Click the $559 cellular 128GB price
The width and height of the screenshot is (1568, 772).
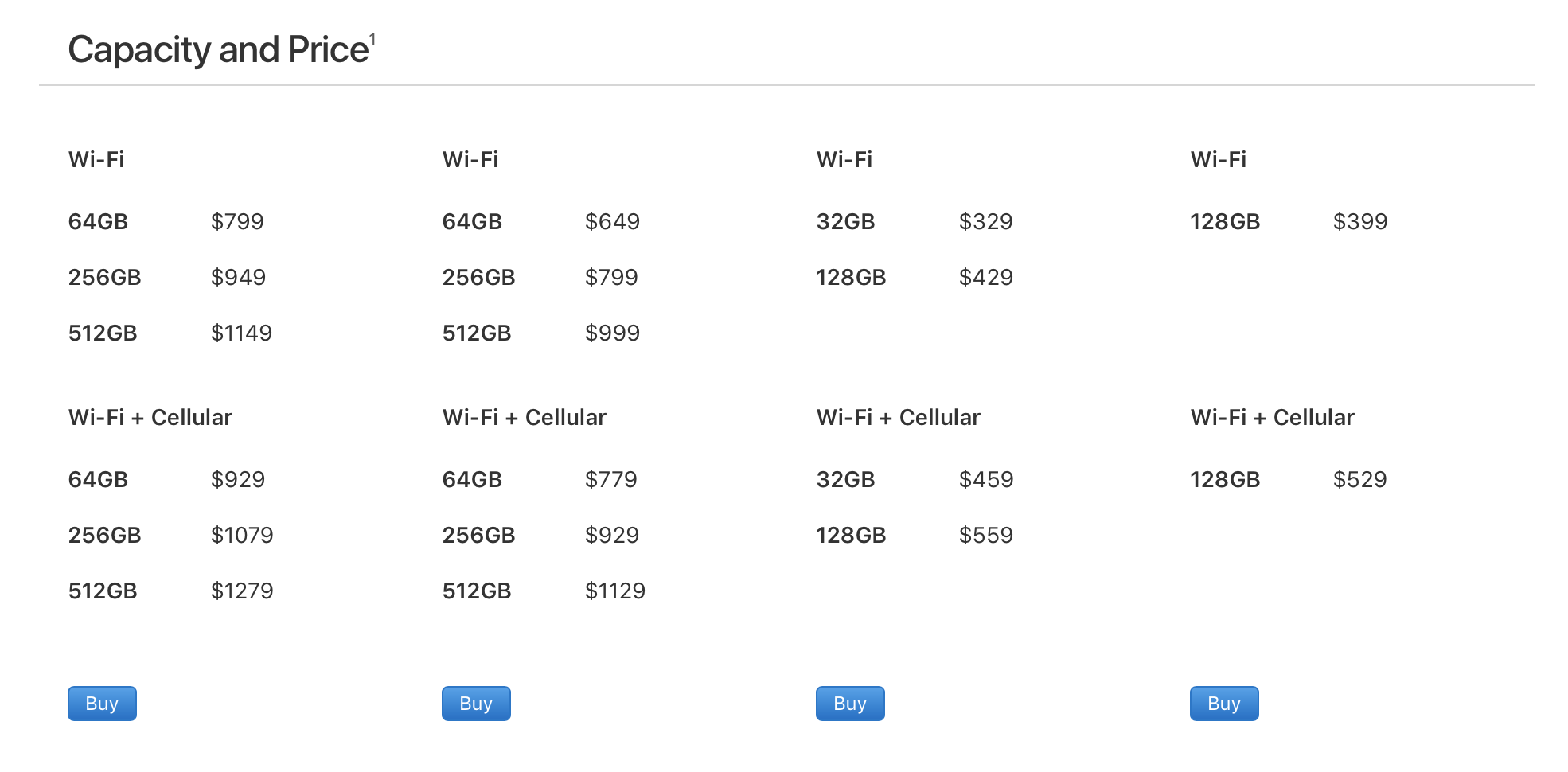pos(986,535)
